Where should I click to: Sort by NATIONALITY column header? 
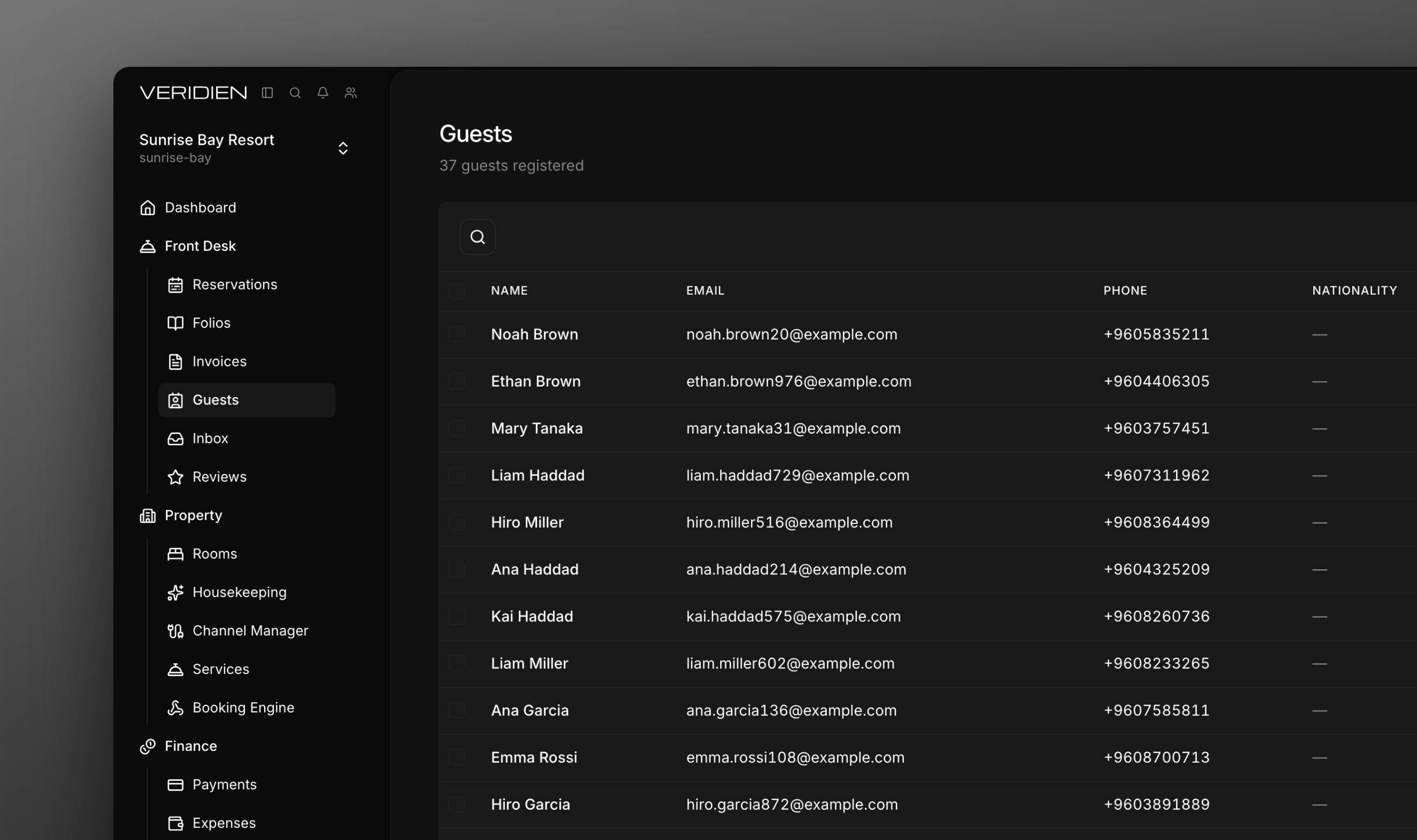1355,291
